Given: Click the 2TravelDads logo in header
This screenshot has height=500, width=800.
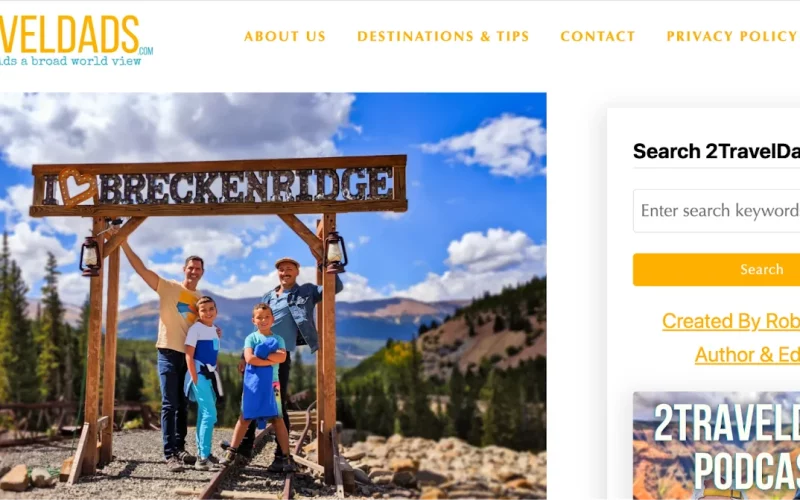Looking at the screenshot, I should 76,40.
